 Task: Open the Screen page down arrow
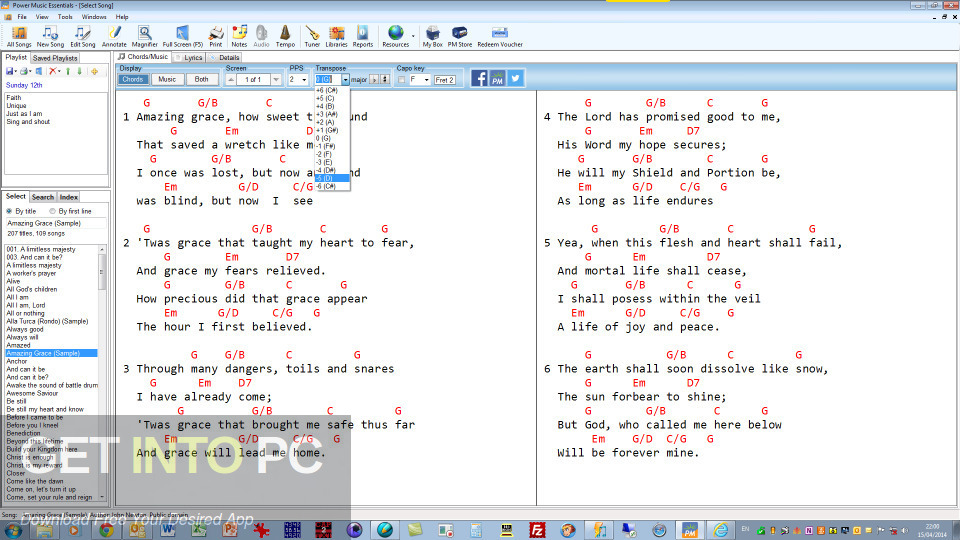point(276,80)
